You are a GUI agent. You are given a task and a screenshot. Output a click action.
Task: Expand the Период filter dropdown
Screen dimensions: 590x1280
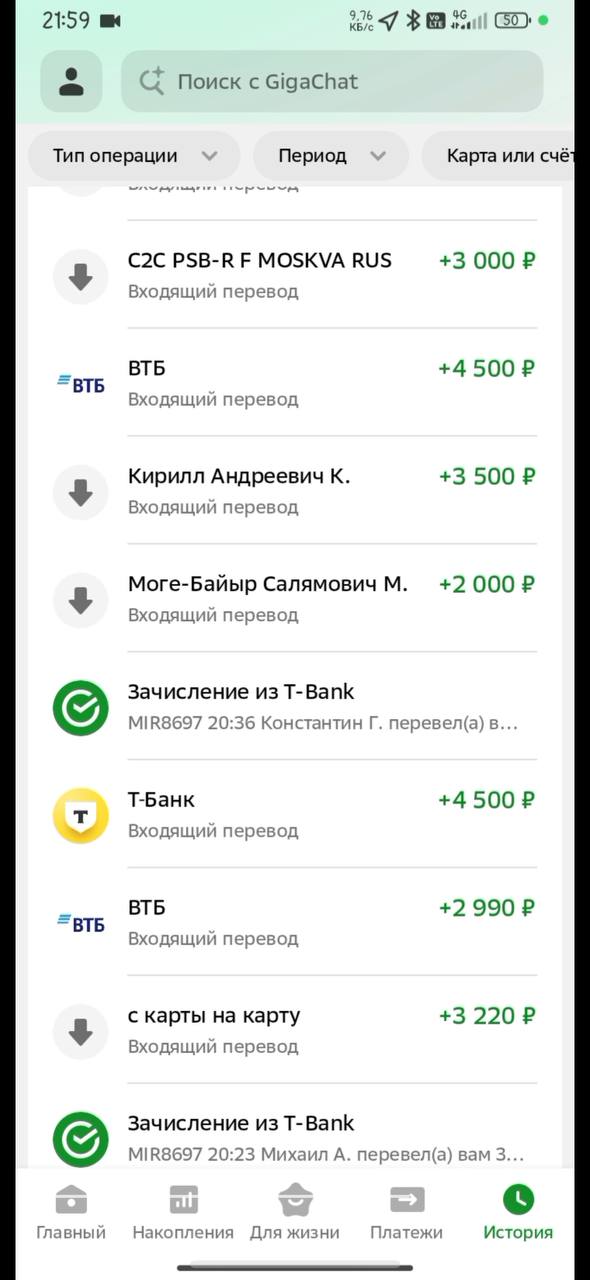331,156
